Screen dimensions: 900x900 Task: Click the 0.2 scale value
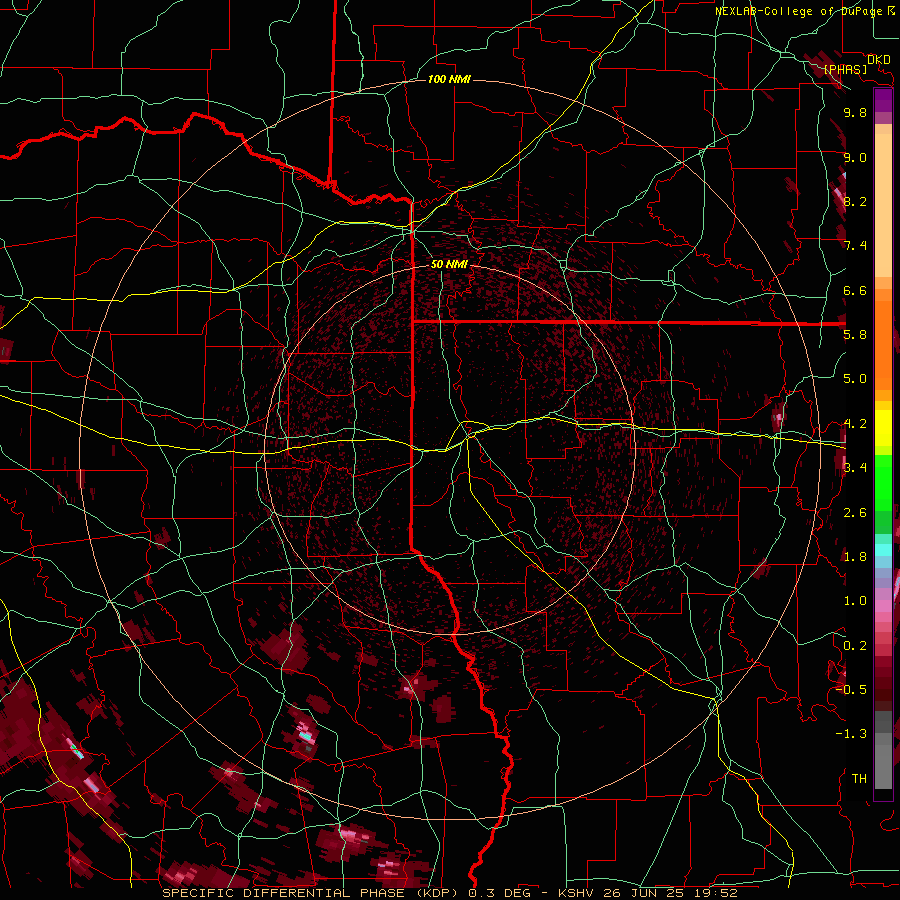(855, 646)
